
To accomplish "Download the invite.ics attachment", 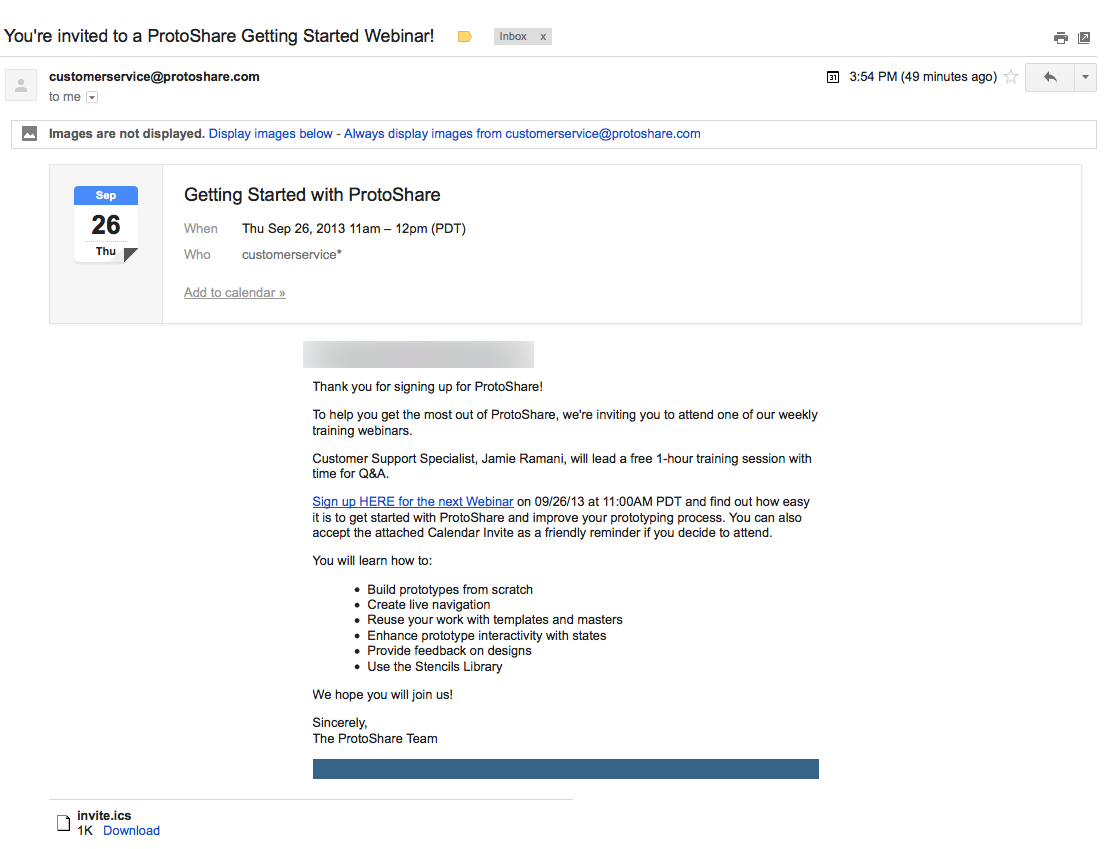I will (131, 831).
